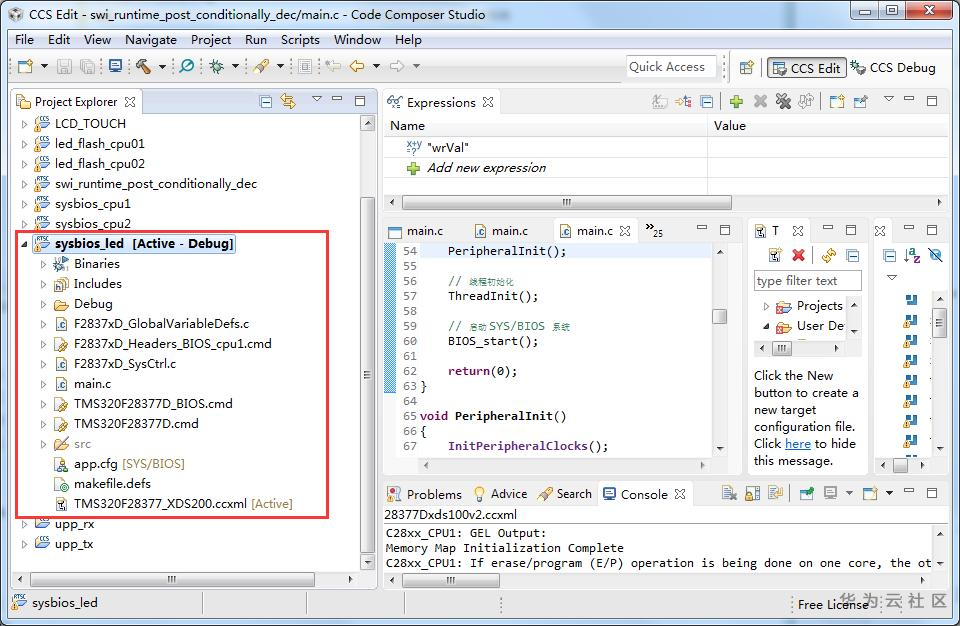Click Project Explorer vertical scrollbar
This screenshot has height=626, width=960.
coord(367,375)
